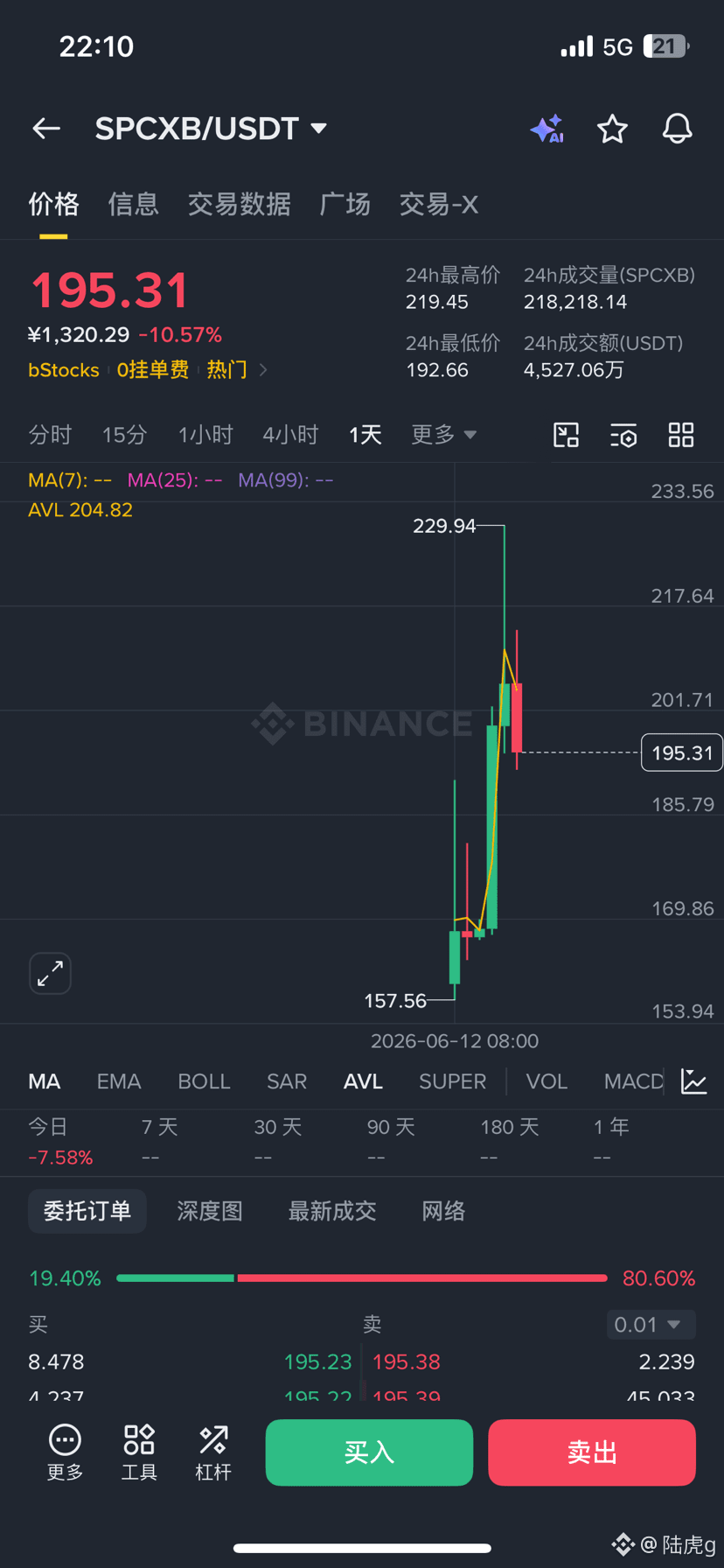This screenshot has width=724, height=1568.
Task: Expand chart to fullscreen
Action: coord(50,973)
